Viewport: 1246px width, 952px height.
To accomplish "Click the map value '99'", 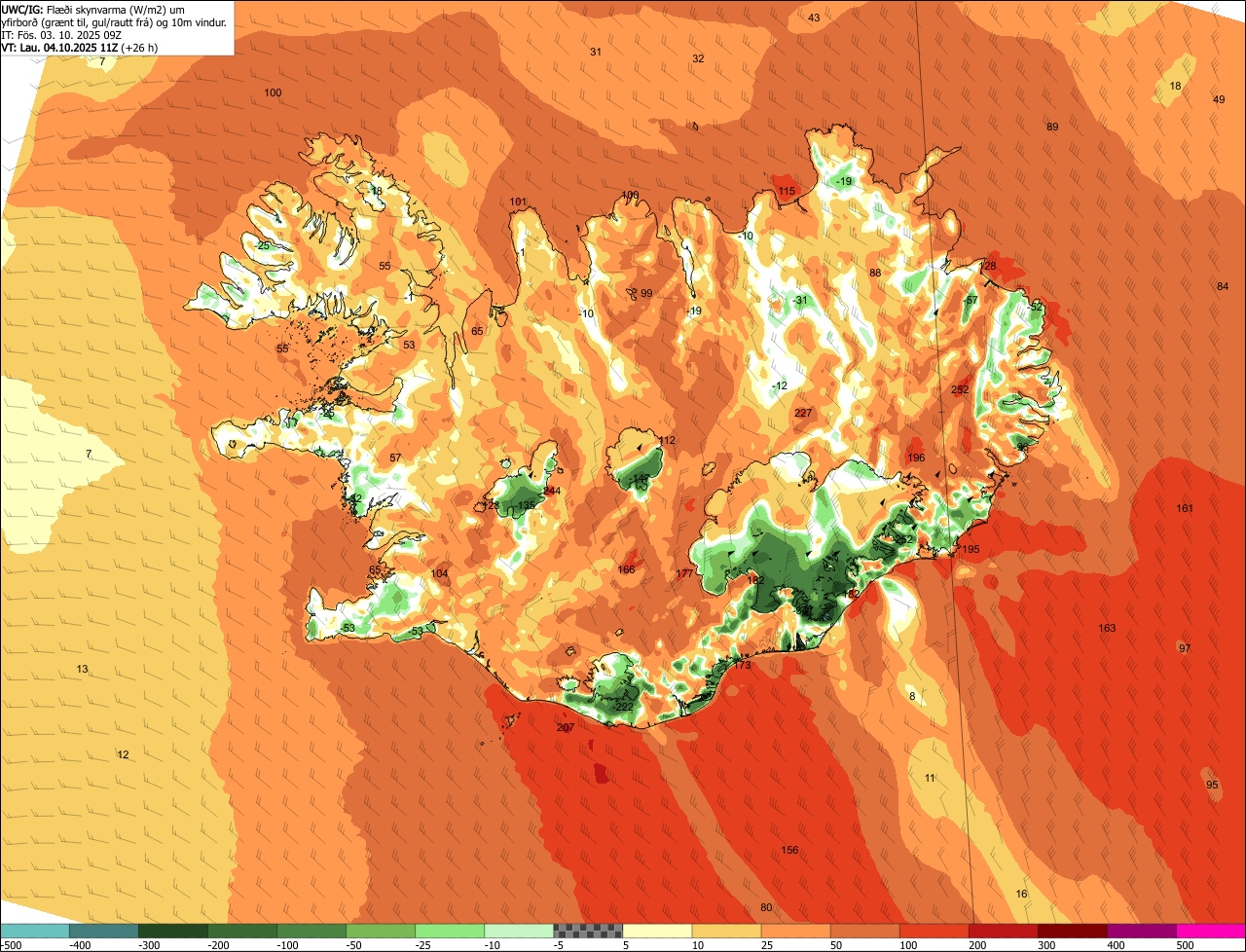I will point(646,294).
